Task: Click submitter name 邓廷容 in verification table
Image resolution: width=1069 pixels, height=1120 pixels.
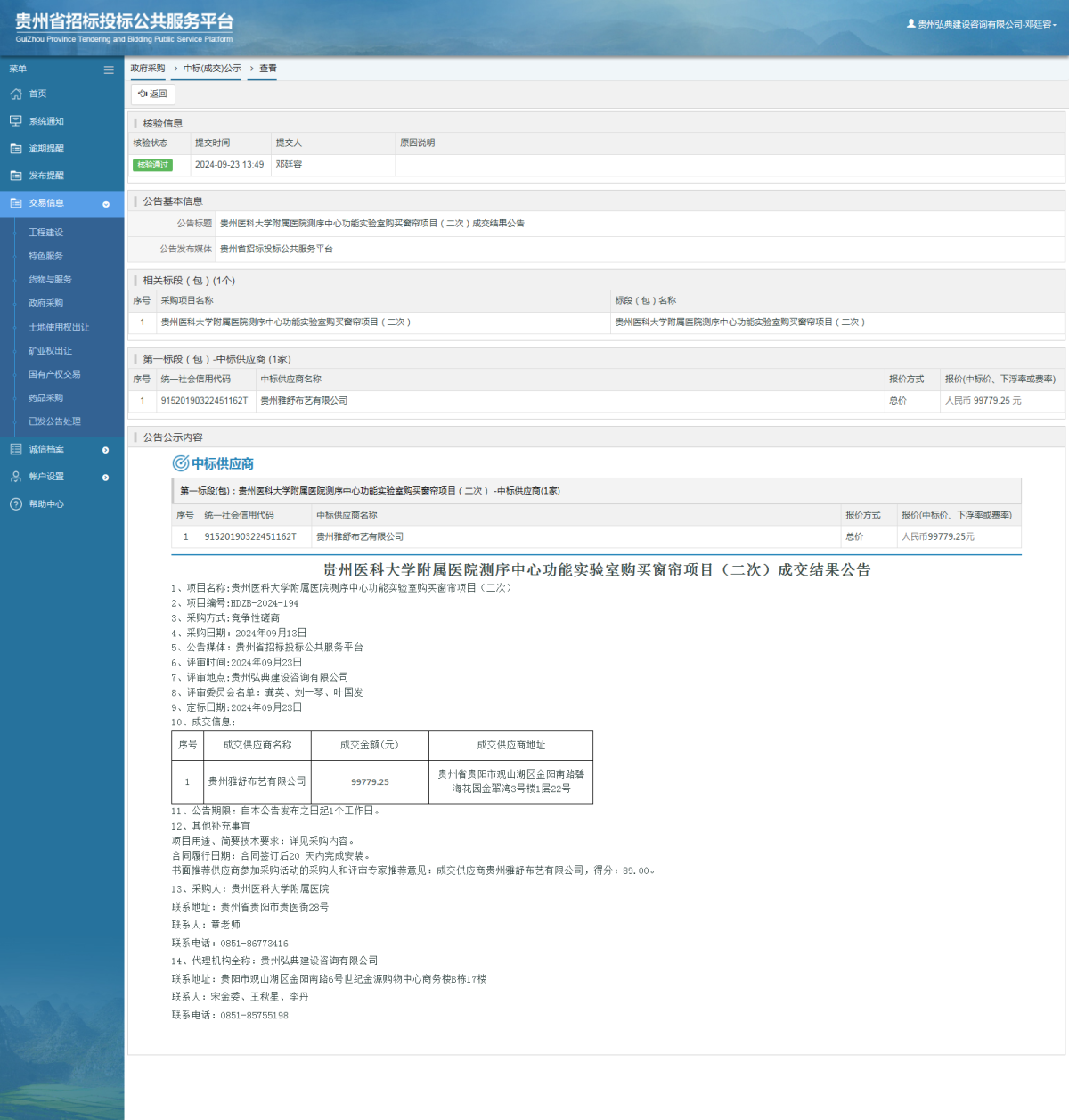Action: click(289, 165)
